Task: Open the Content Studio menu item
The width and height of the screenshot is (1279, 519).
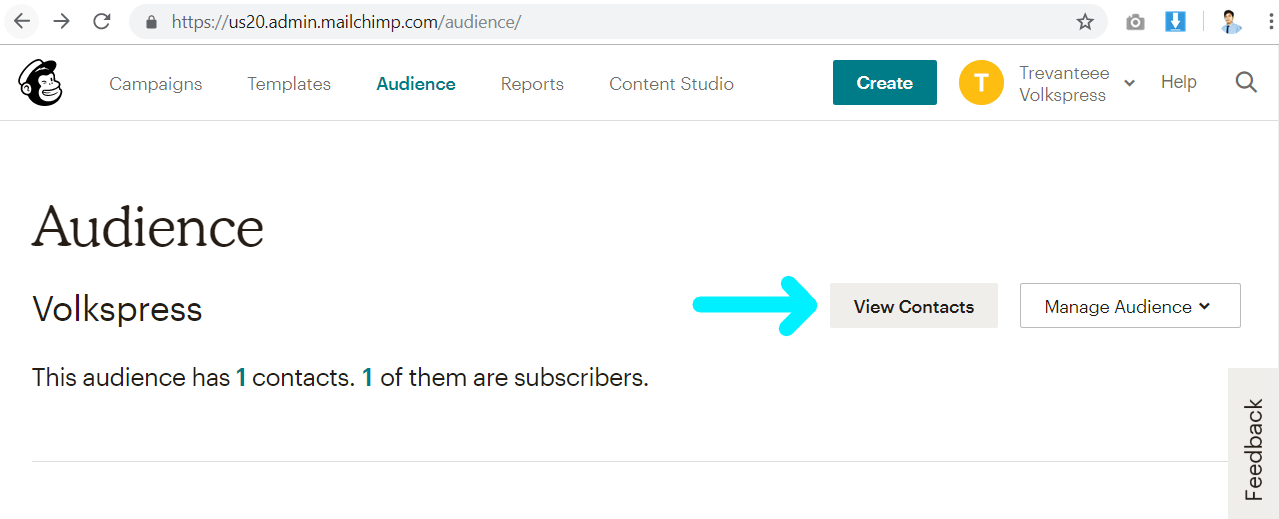Action: pos(671,84)
